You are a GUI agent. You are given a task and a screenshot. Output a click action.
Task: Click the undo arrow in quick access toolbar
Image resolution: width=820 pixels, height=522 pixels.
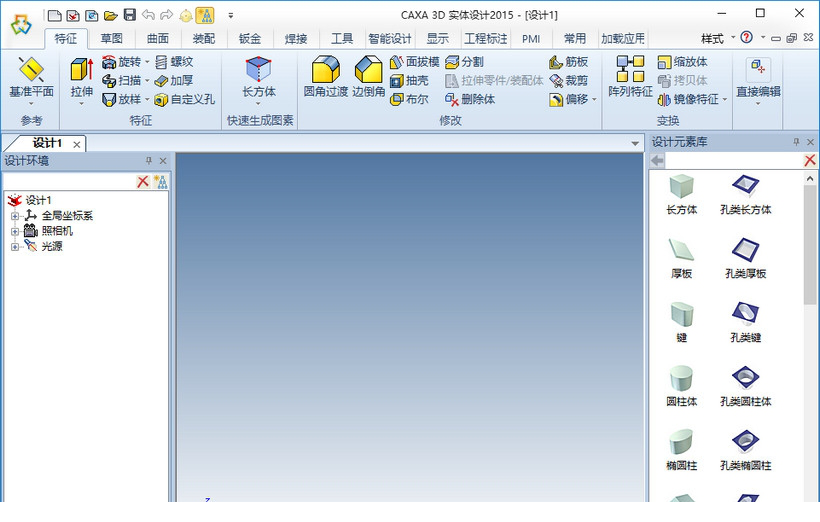pos(149,15)
